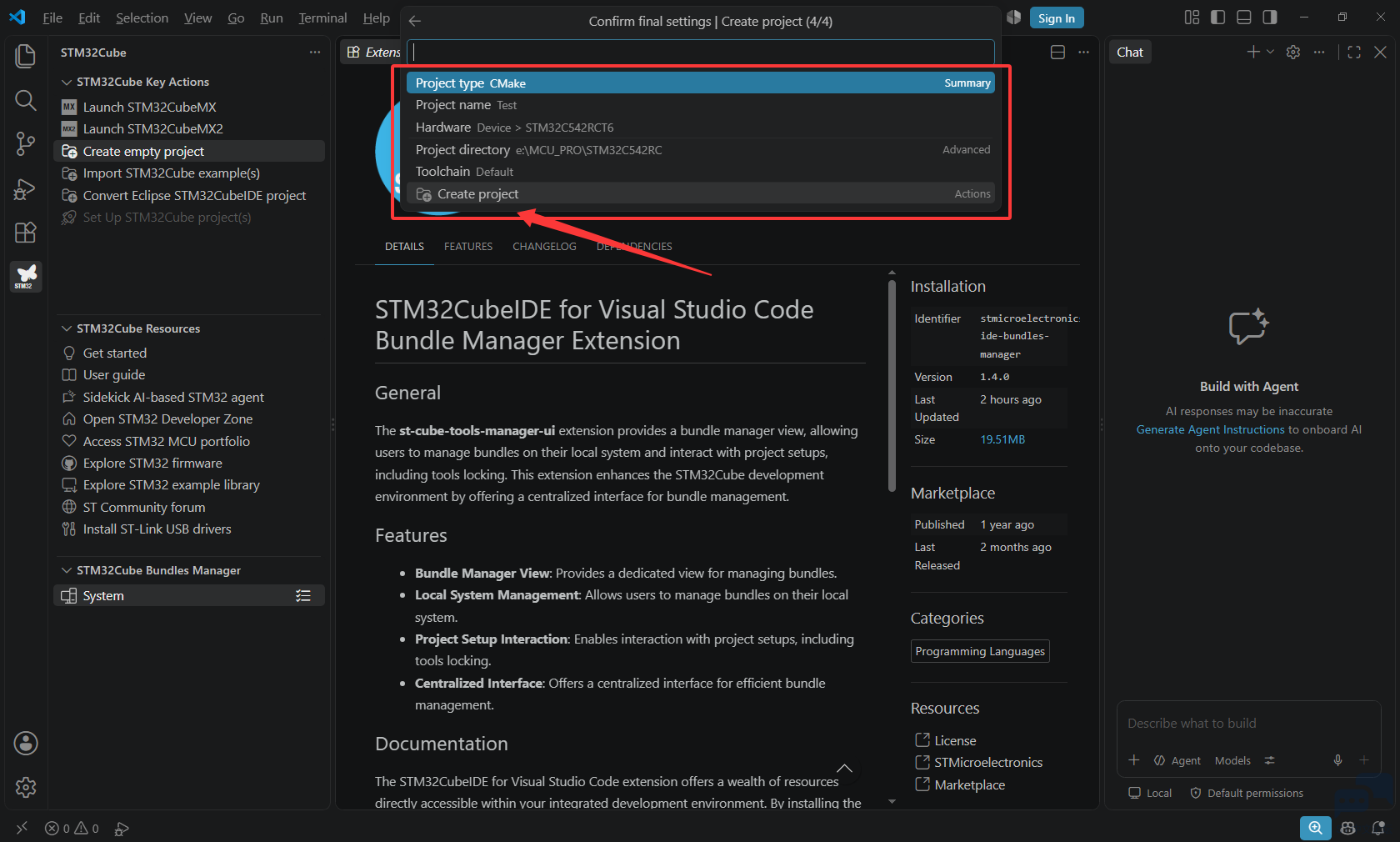Click System bundle list actions icon
Image resolution: width=1400 pixels, height=842 pixels.
click(303, 596)
